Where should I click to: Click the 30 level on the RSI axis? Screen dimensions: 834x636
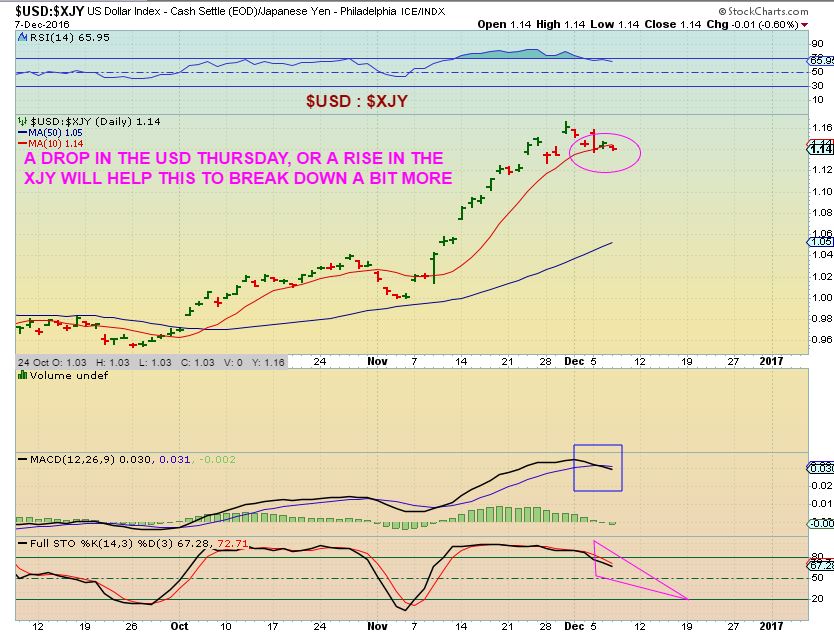817,85
